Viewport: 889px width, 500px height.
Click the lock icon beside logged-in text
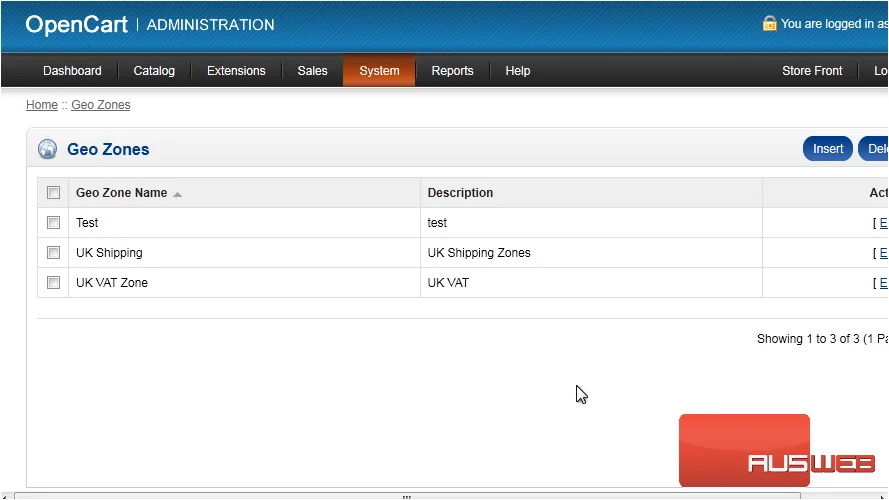point(769,23)
